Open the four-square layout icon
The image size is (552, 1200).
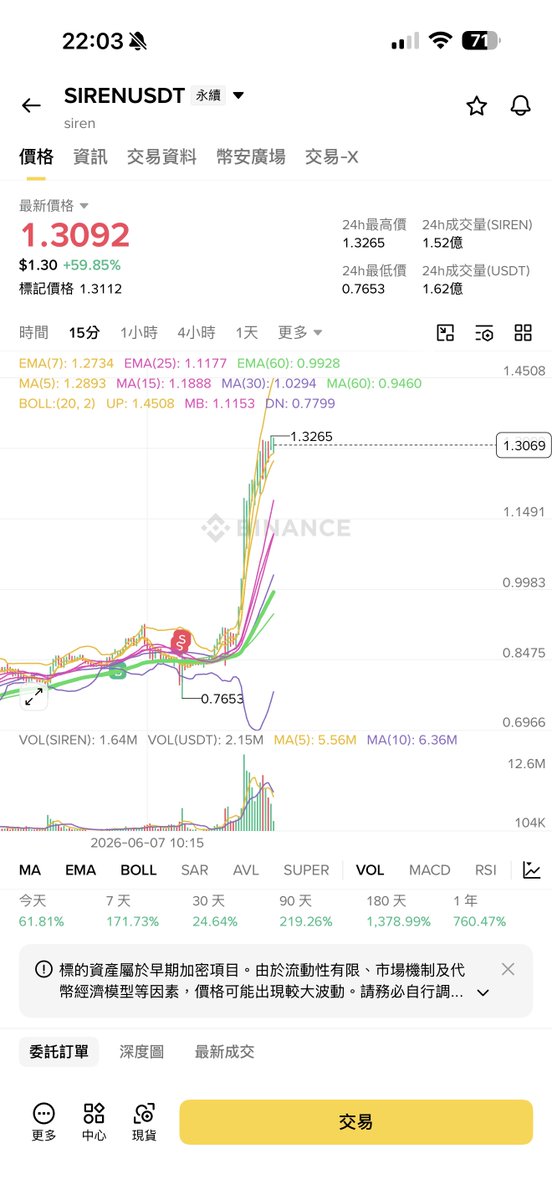coord(523,333)
